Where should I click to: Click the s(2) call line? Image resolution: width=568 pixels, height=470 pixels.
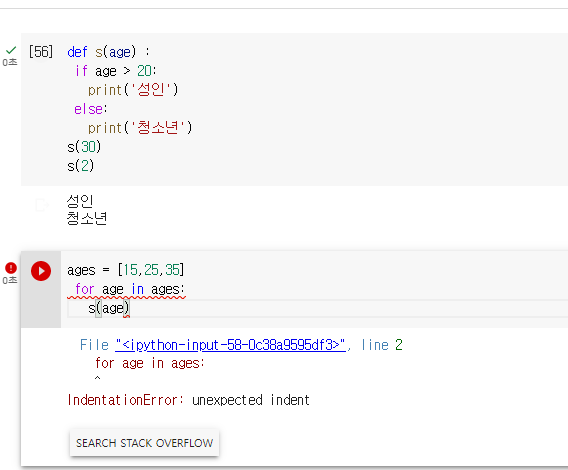click(80, 166)
